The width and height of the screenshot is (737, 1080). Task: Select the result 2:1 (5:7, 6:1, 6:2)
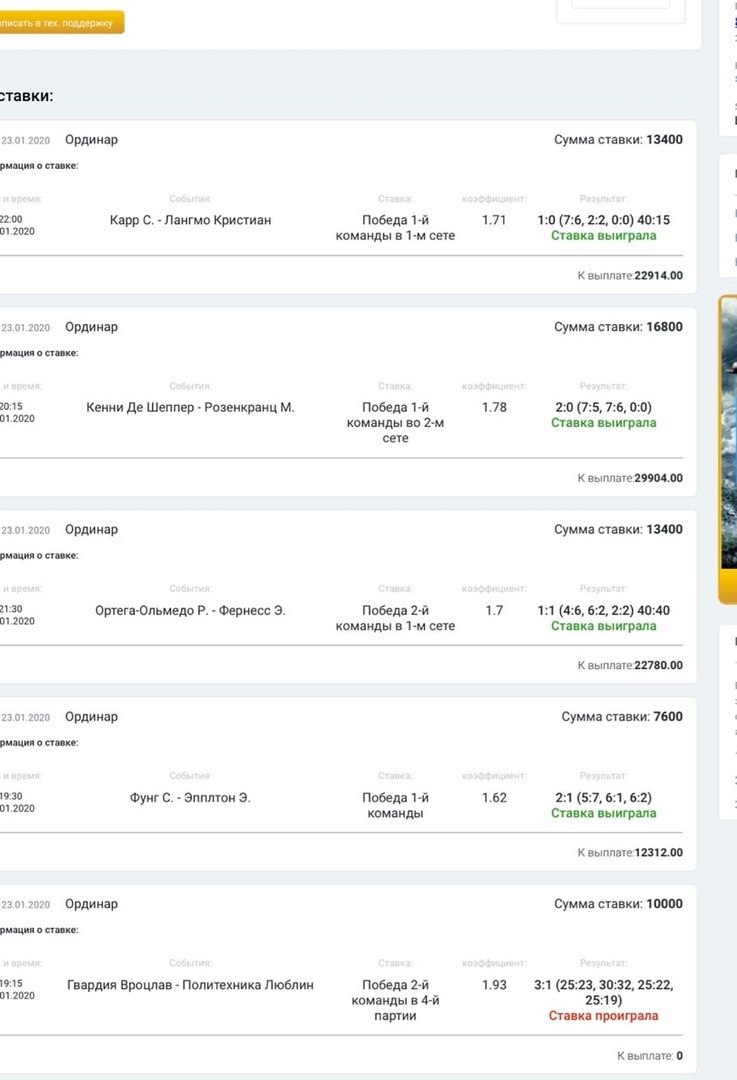(603, 797)
